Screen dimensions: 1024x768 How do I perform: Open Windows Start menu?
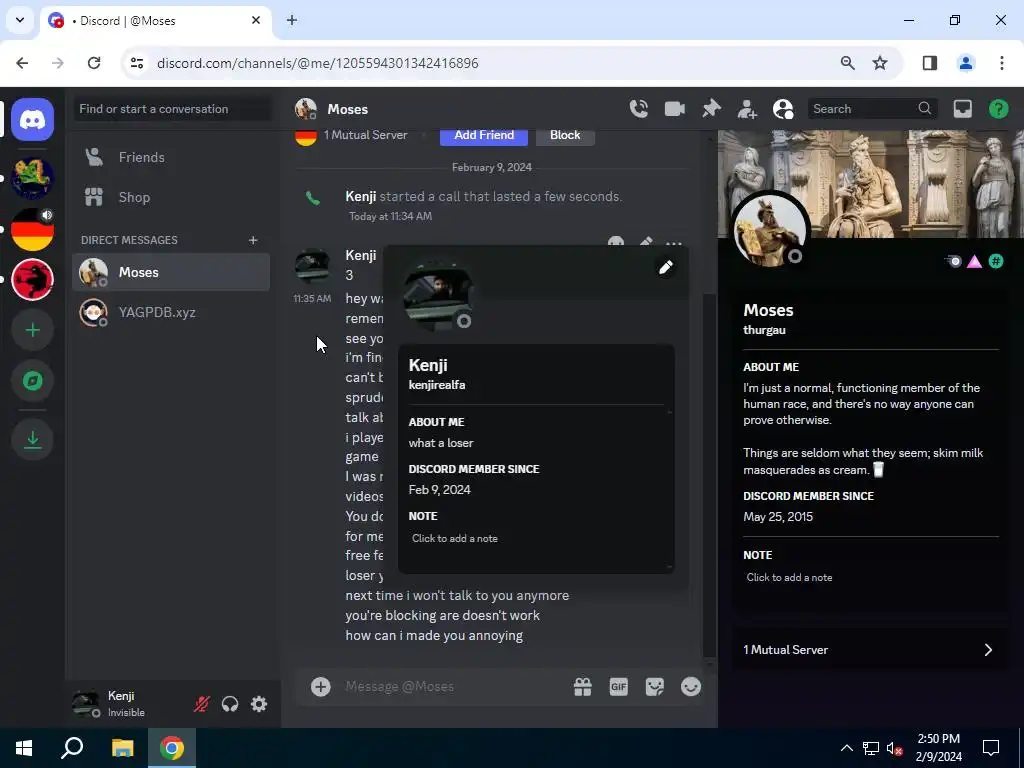pos(24,748)
